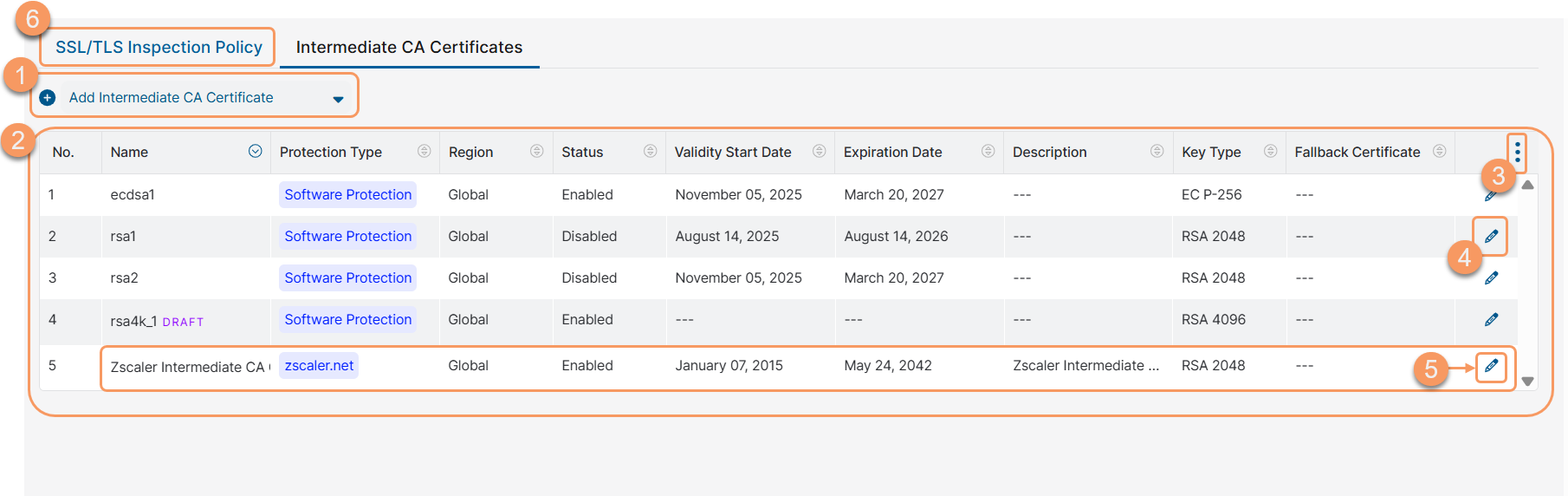This screenshot has height=496, width=1568.
Task: Click zscaler.net protection type link
Action: coord(319,366)
